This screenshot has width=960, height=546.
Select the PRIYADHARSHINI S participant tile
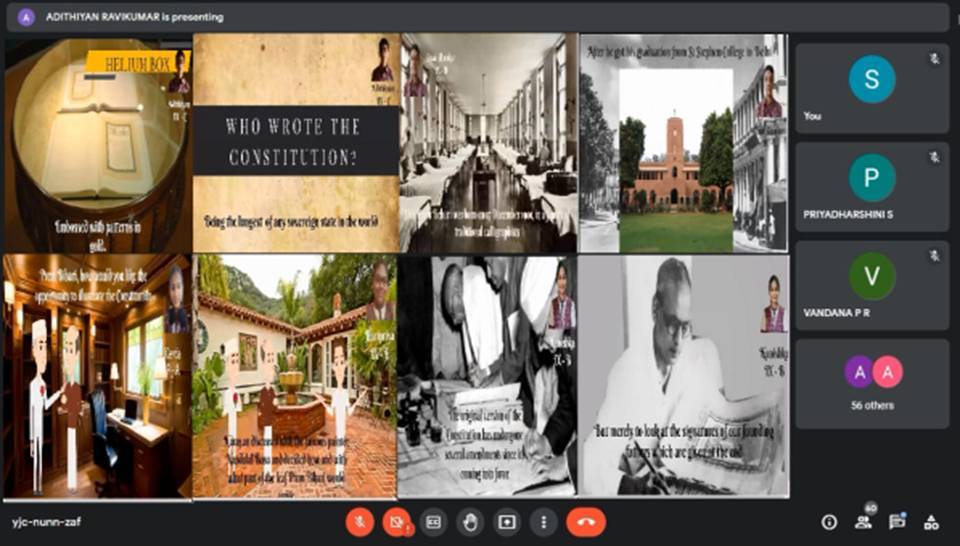[872, 187]
